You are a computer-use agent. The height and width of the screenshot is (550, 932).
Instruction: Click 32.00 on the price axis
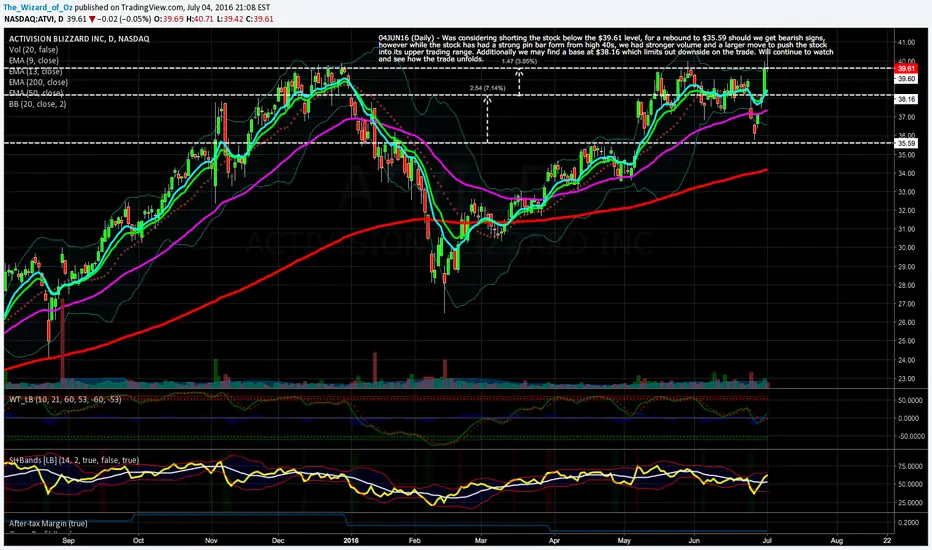point(906,210)
